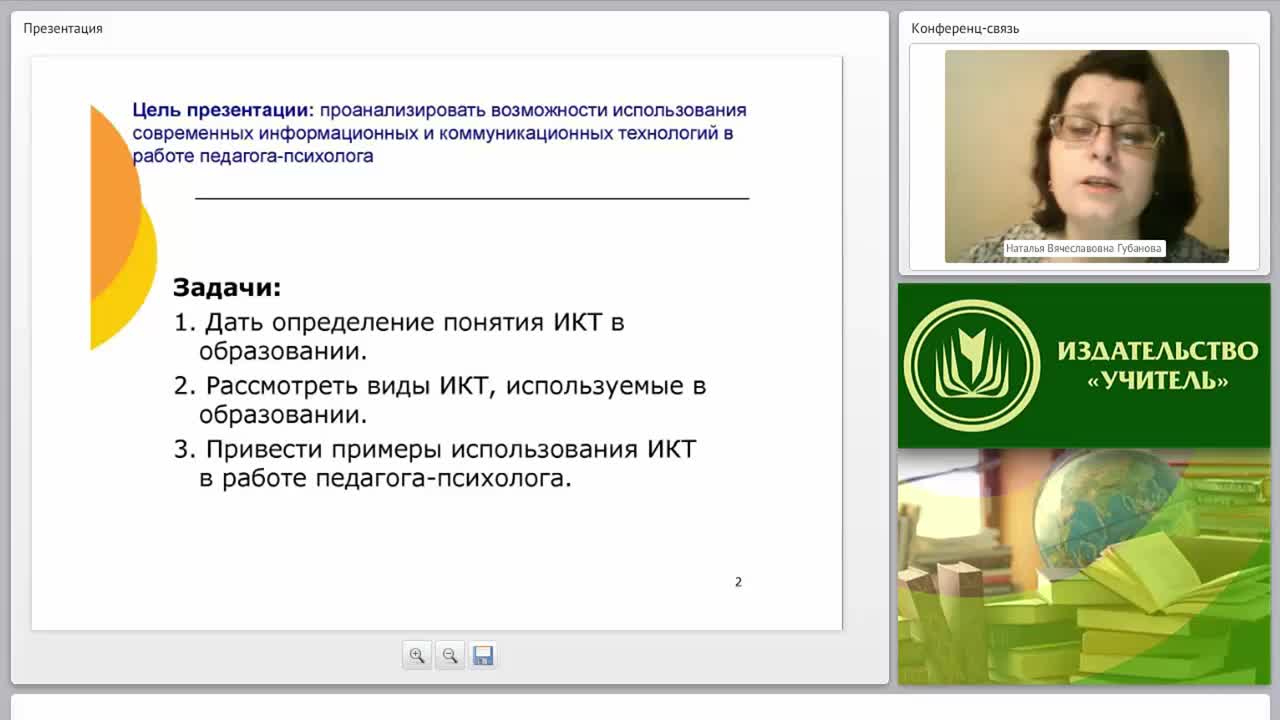Click the webcam video of the speaker
The width and height of the screenshot is (1280, 720).
pos(1086,156)
